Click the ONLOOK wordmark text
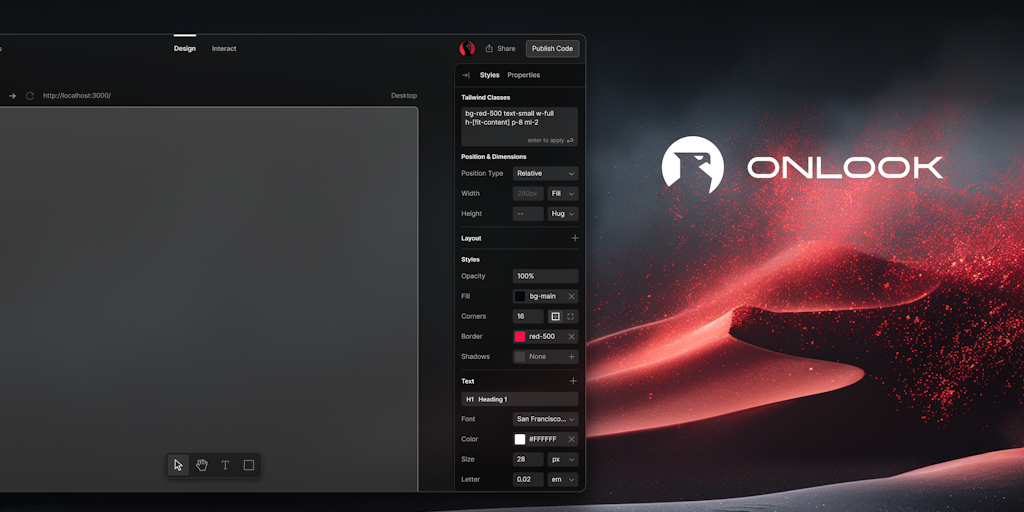 845,167
